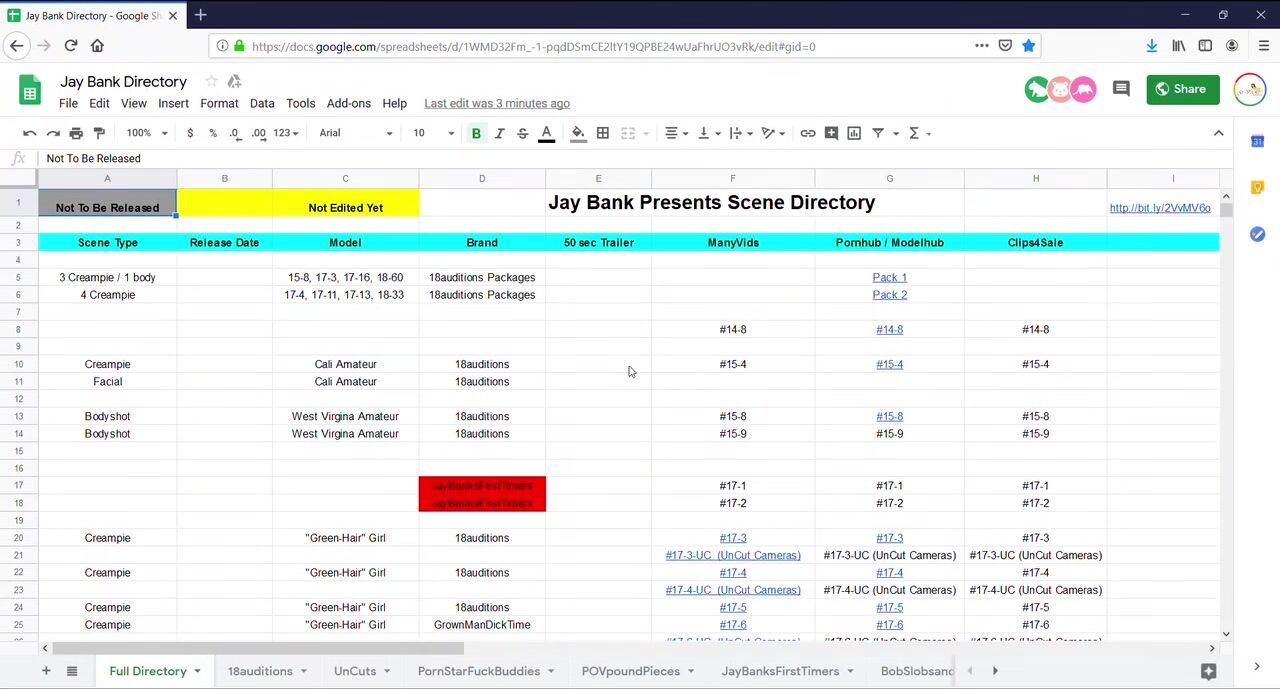The image size is (1280, 689).
Task: Click the green Share button
Action: pyautogui.click(x=1181, y=89)
